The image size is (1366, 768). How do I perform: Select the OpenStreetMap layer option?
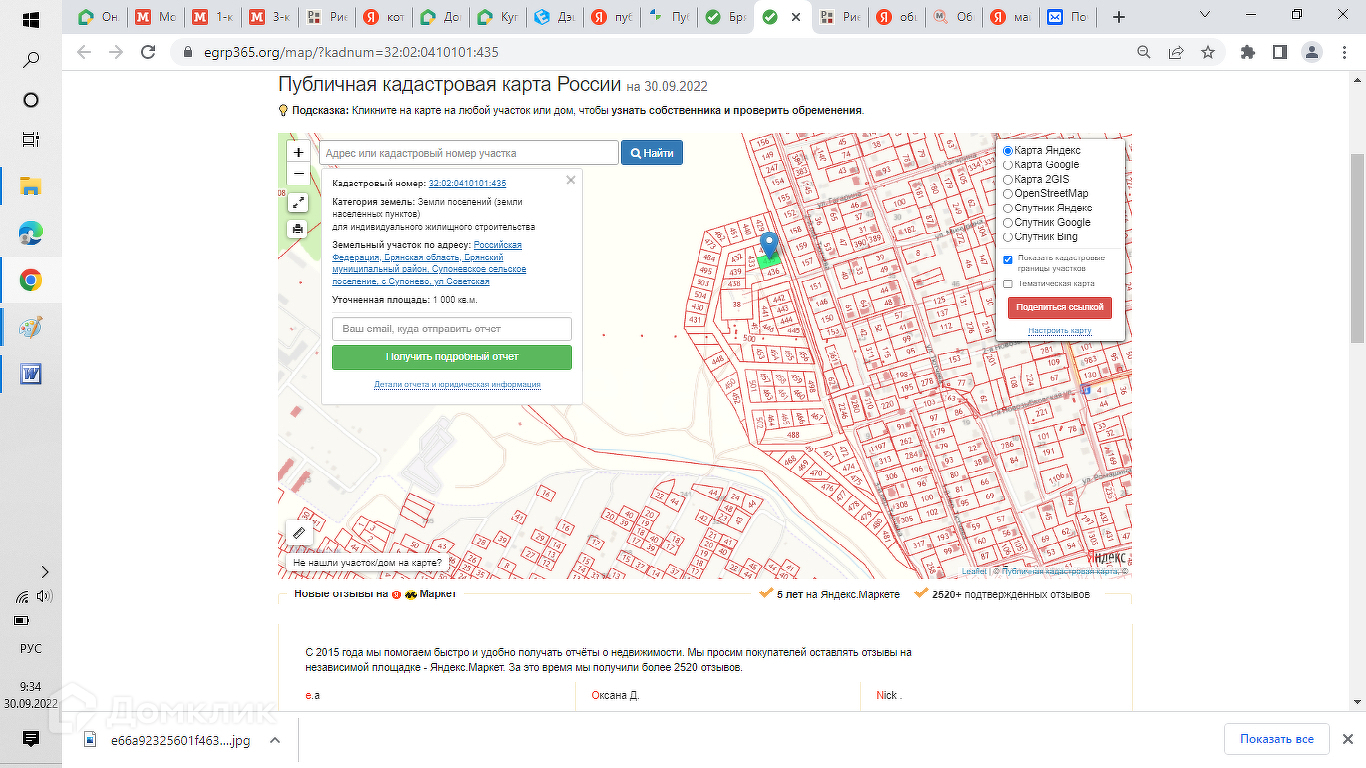coord(1008,194)
